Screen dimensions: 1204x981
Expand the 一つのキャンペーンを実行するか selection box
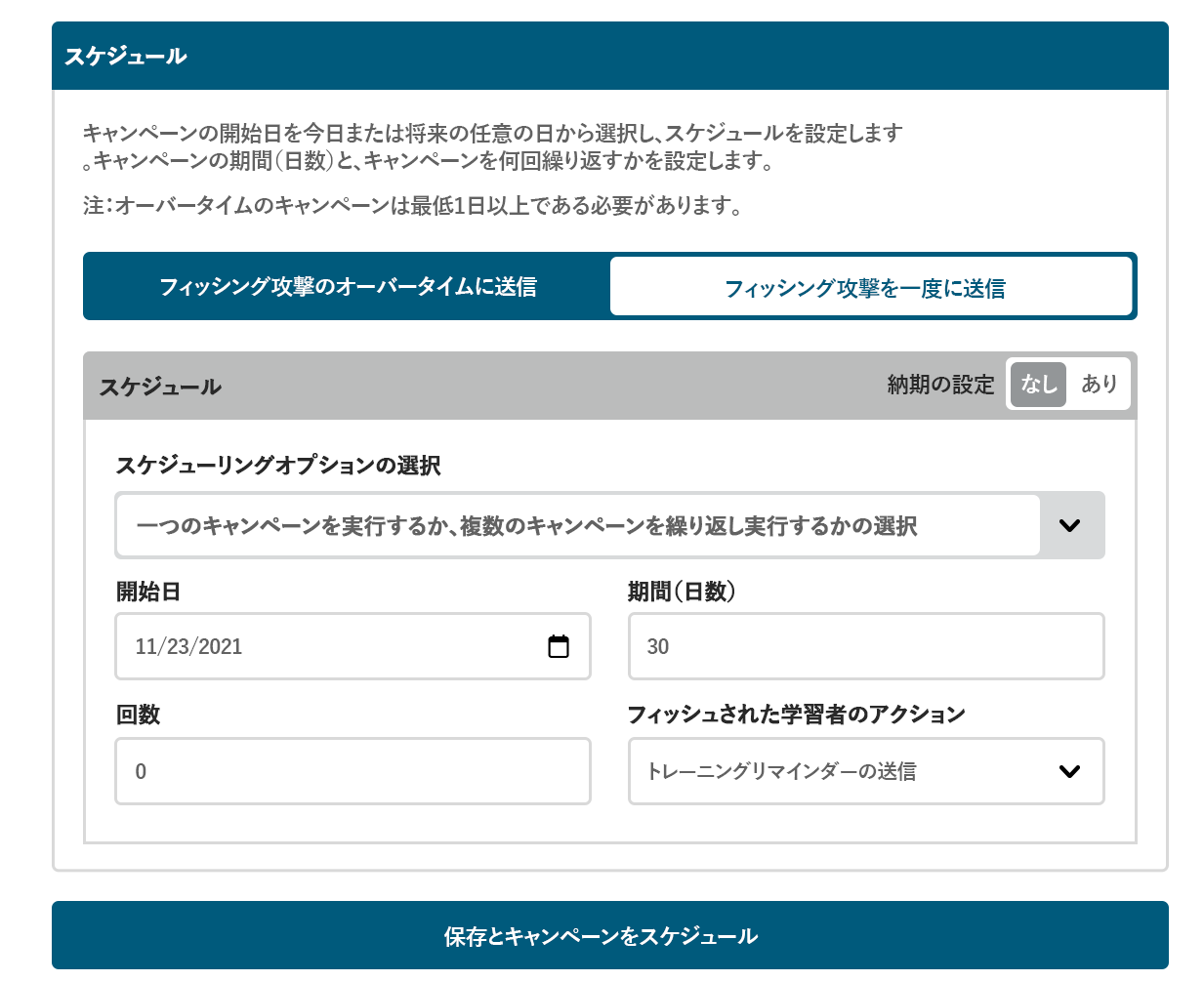(x=578, y=525)
